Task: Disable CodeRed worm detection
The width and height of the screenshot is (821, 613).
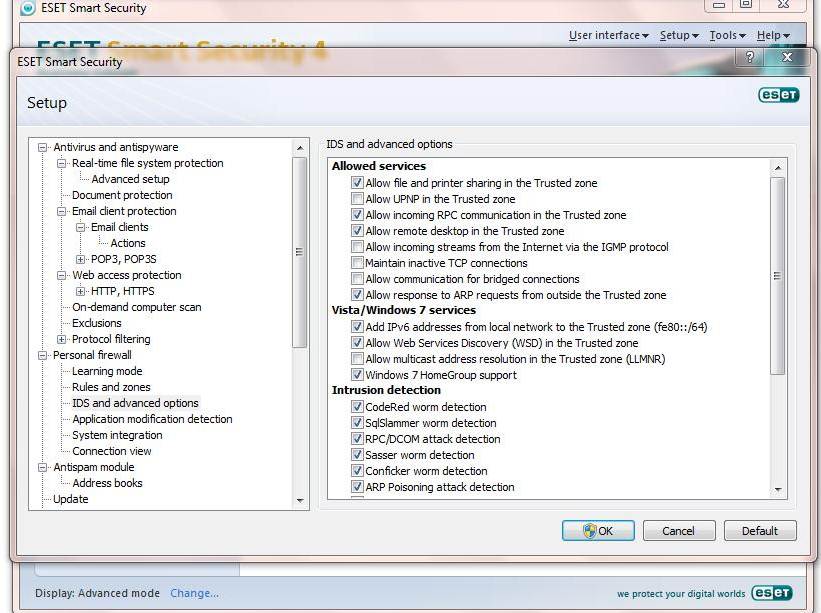Action: tap(357, 407)
